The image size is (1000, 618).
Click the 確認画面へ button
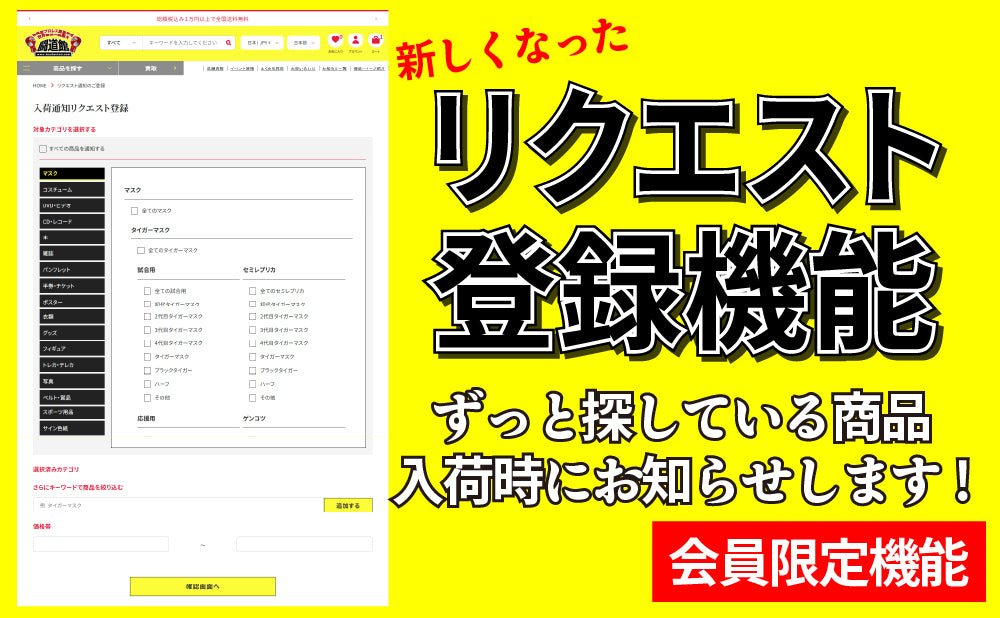click(202, 586)
